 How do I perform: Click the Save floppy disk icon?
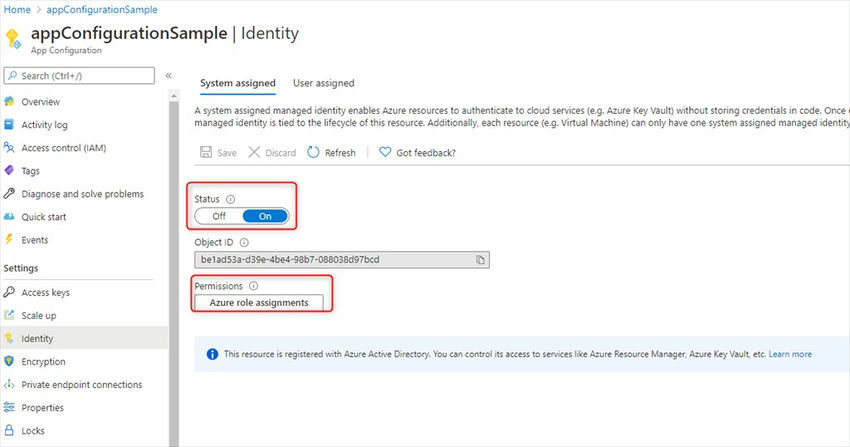pos(206,152)
